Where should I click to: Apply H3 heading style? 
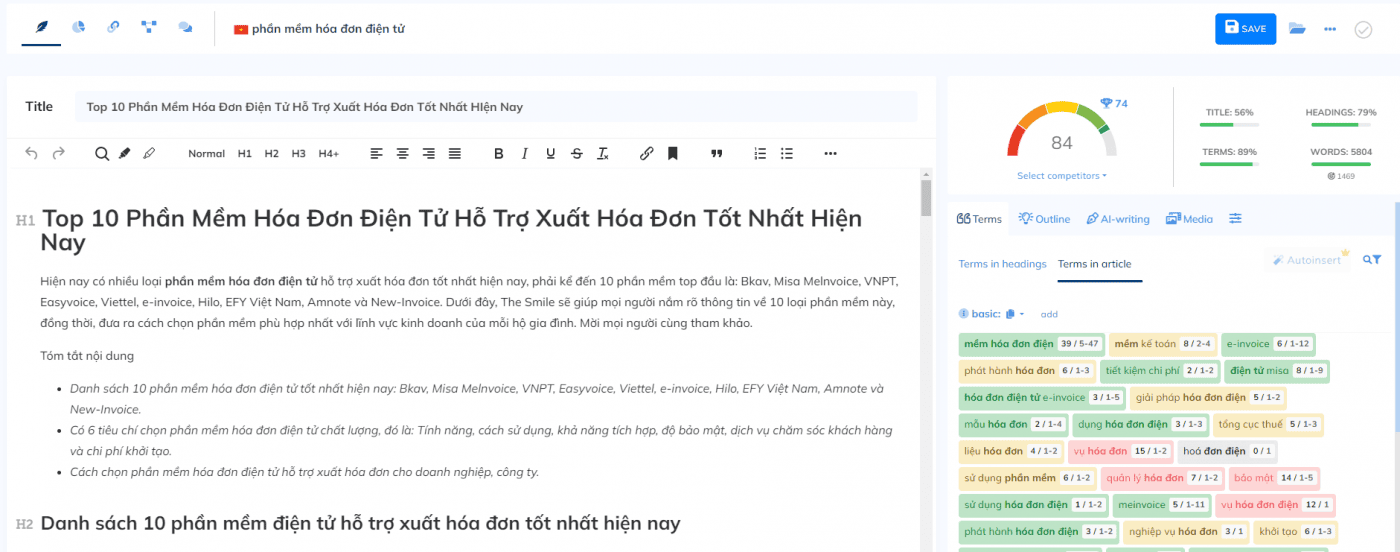tap(299, 153)
